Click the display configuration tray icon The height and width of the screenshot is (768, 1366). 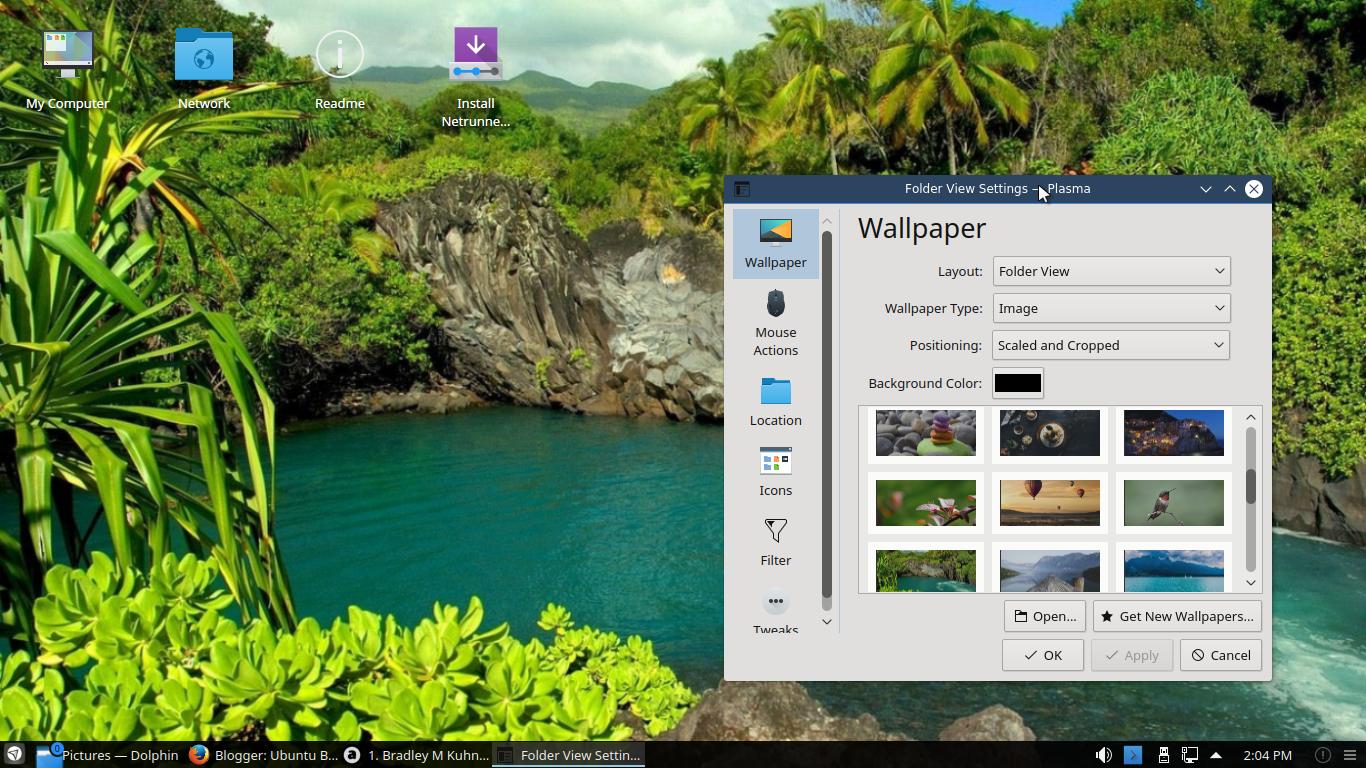[x=1190, y=755]
